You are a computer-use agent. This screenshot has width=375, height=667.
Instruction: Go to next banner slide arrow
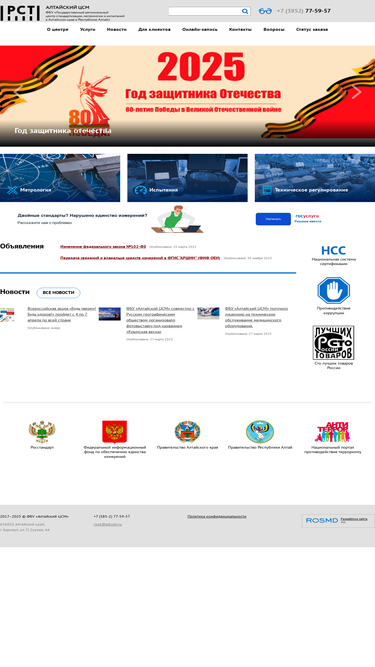(x=357, y=91)
